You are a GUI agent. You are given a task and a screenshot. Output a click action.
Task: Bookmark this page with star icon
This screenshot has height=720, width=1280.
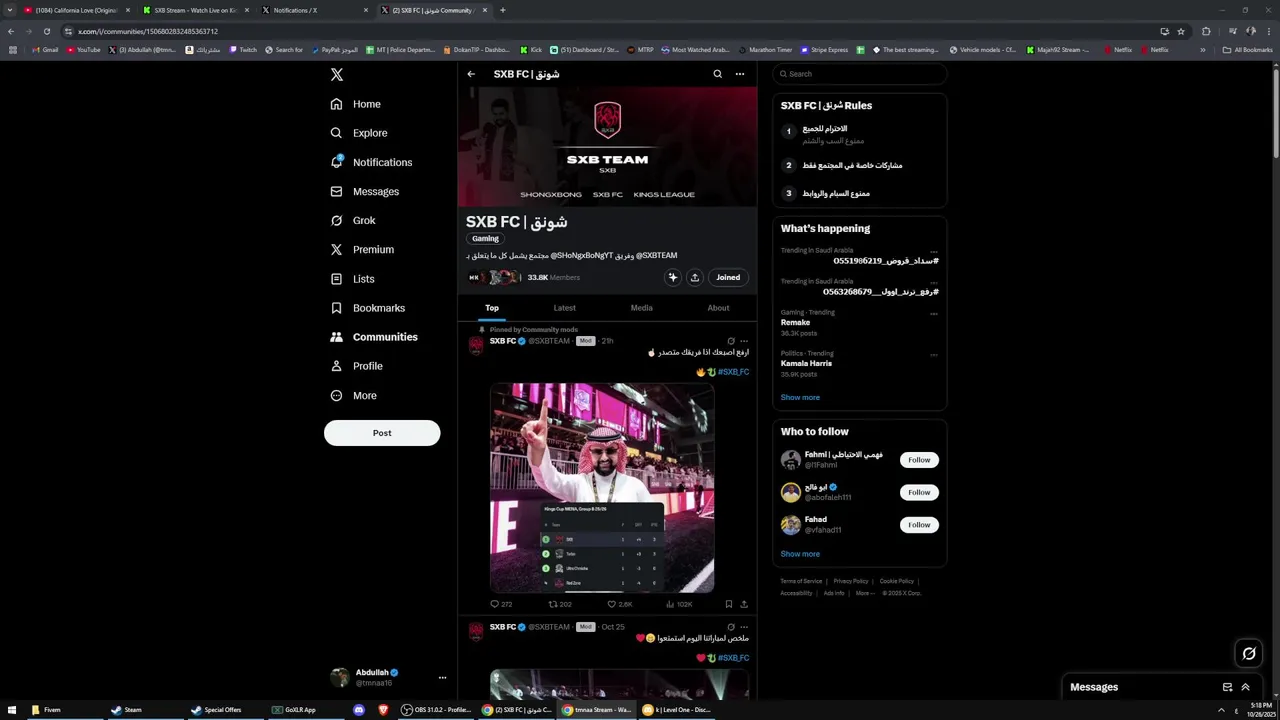point(1181,31)
